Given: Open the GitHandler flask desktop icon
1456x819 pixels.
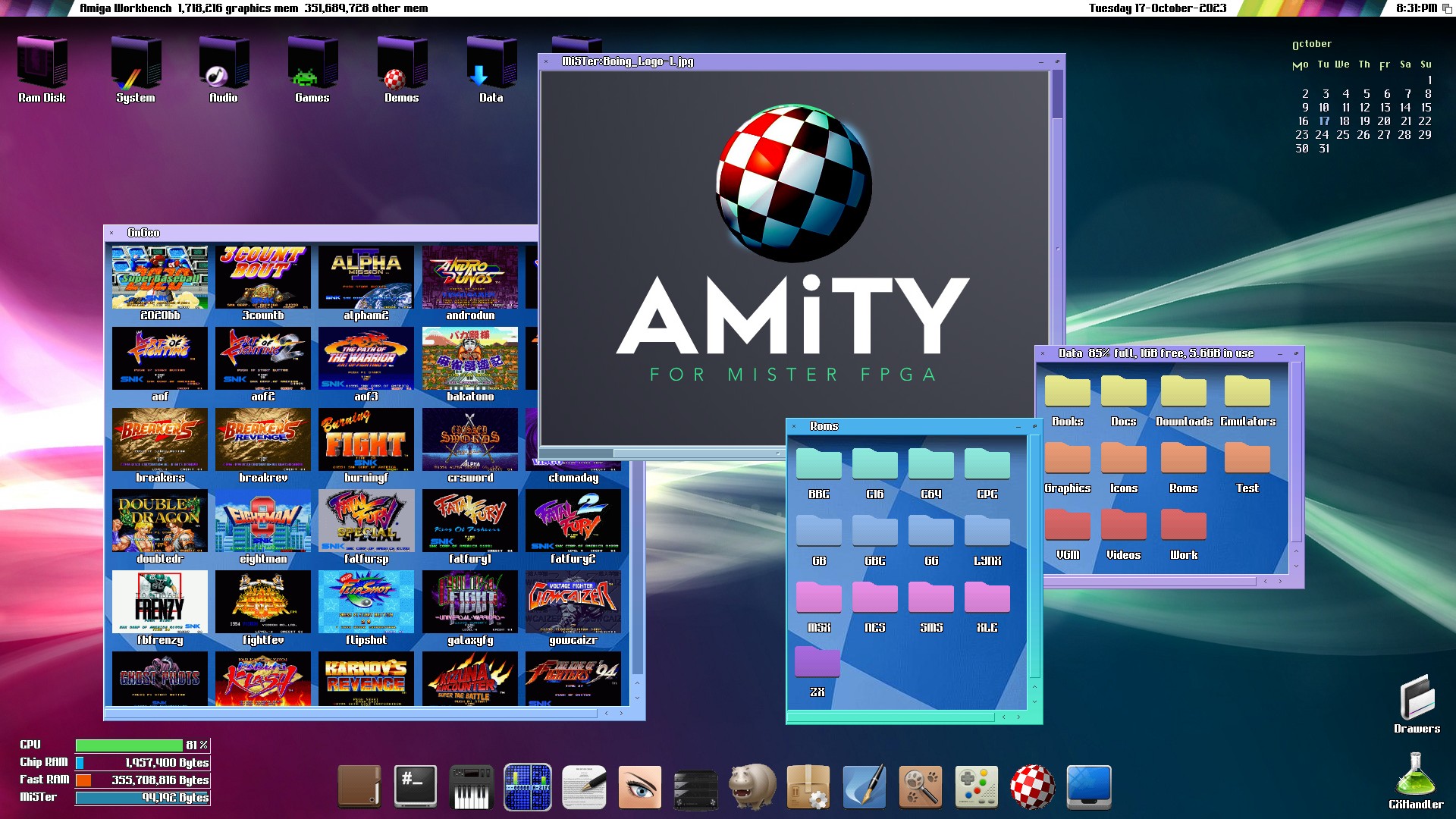Looking at the screenshot, I should pyautogui.click(x=1415, y=779).
